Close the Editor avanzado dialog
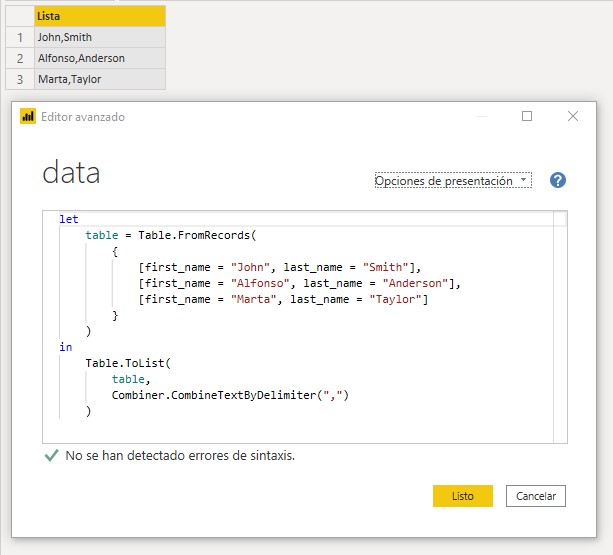 [573, 116]
